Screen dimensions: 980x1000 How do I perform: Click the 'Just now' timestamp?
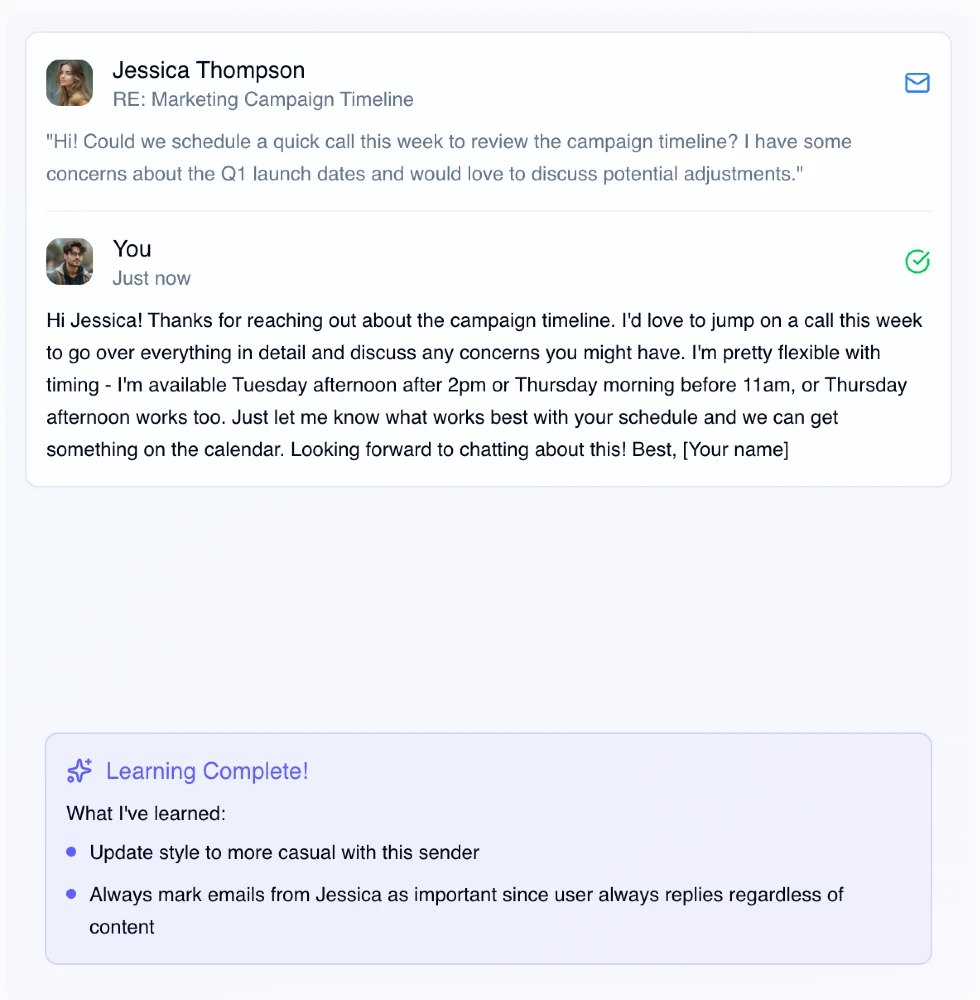point(151,278)
